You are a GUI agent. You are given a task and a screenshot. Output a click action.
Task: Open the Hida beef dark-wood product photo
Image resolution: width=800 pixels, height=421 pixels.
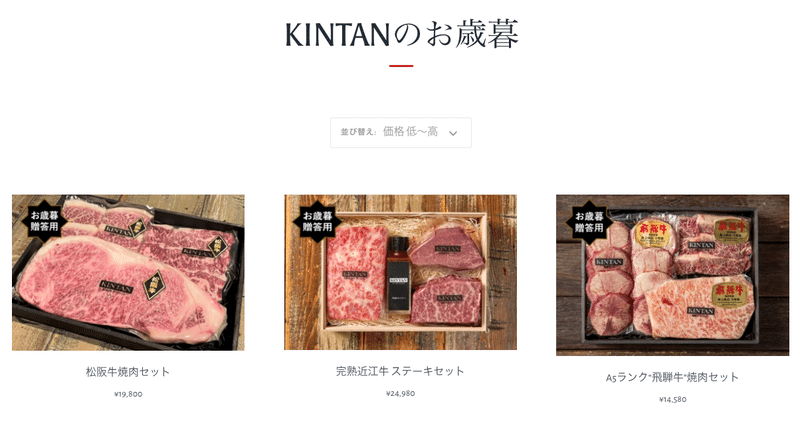(672, 275)
